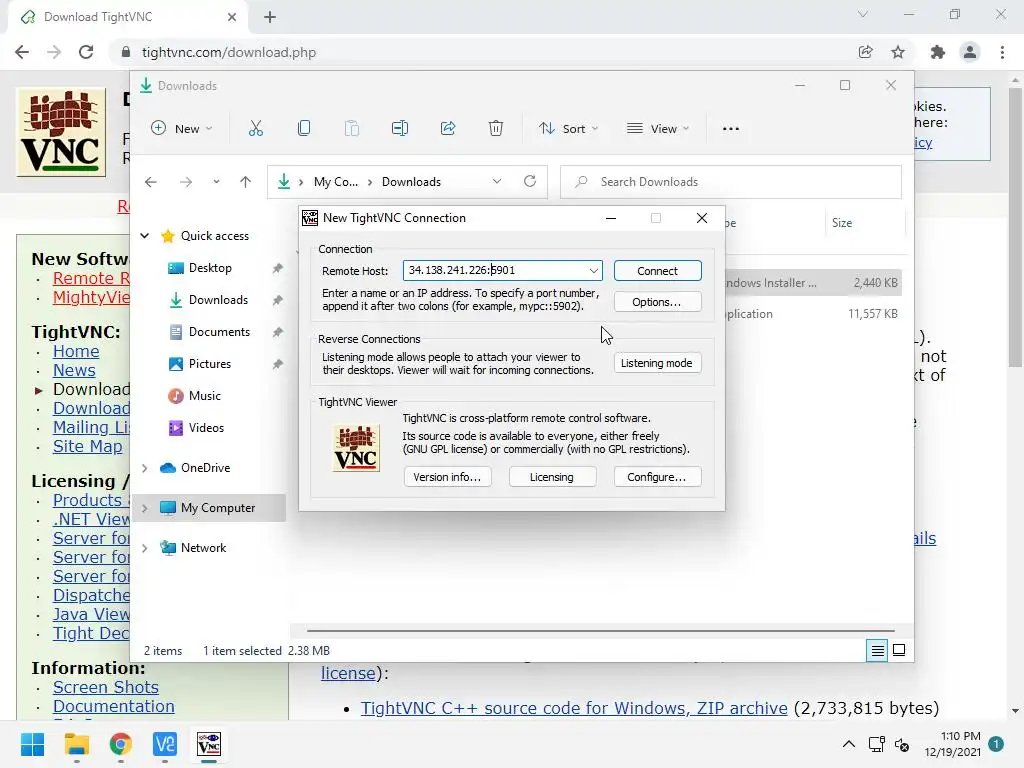Open the See more ellipsis menu in Explorer
Image resolution: width=1024 pixels, height=768 pixels.
point(731,129)
